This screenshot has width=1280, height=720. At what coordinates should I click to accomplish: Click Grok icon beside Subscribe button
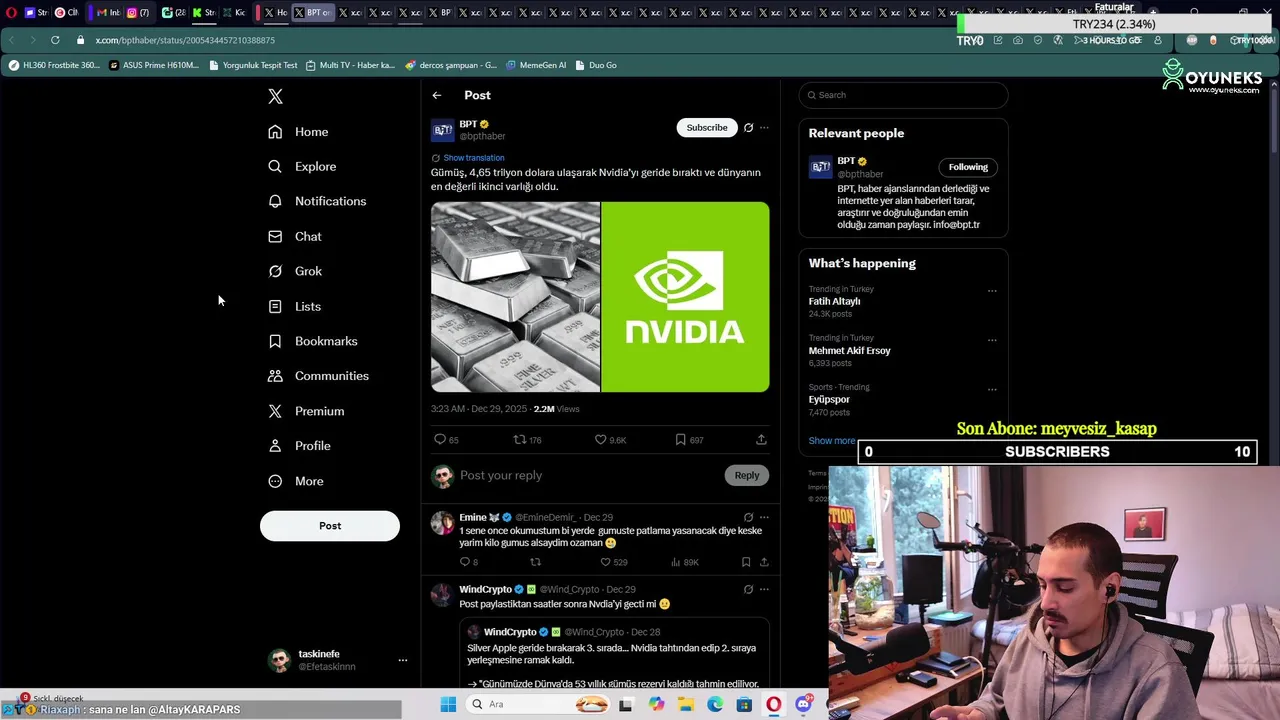[x=748, y=128]
